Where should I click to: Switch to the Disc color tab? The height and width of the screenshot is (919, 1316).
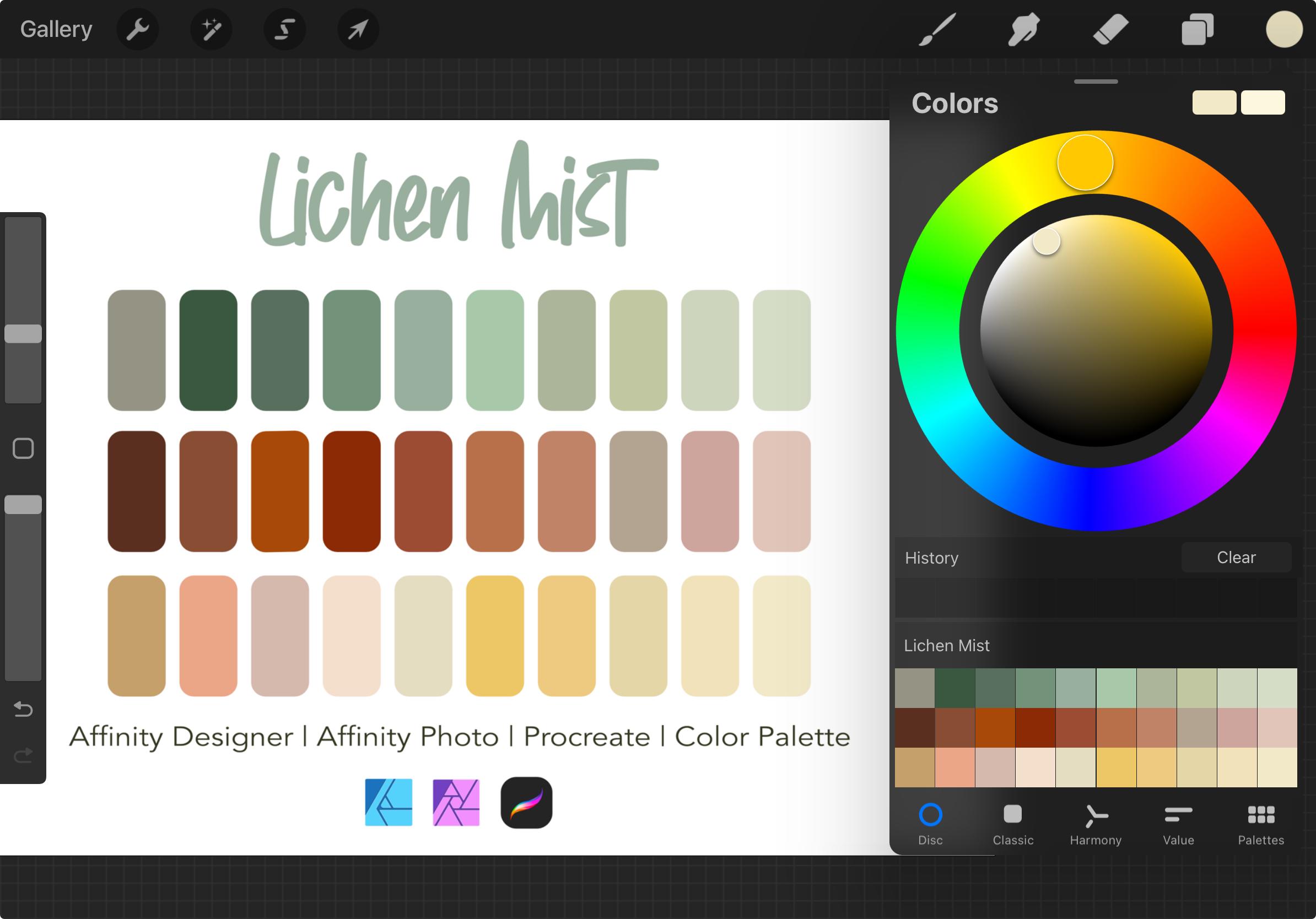point(930,824)
